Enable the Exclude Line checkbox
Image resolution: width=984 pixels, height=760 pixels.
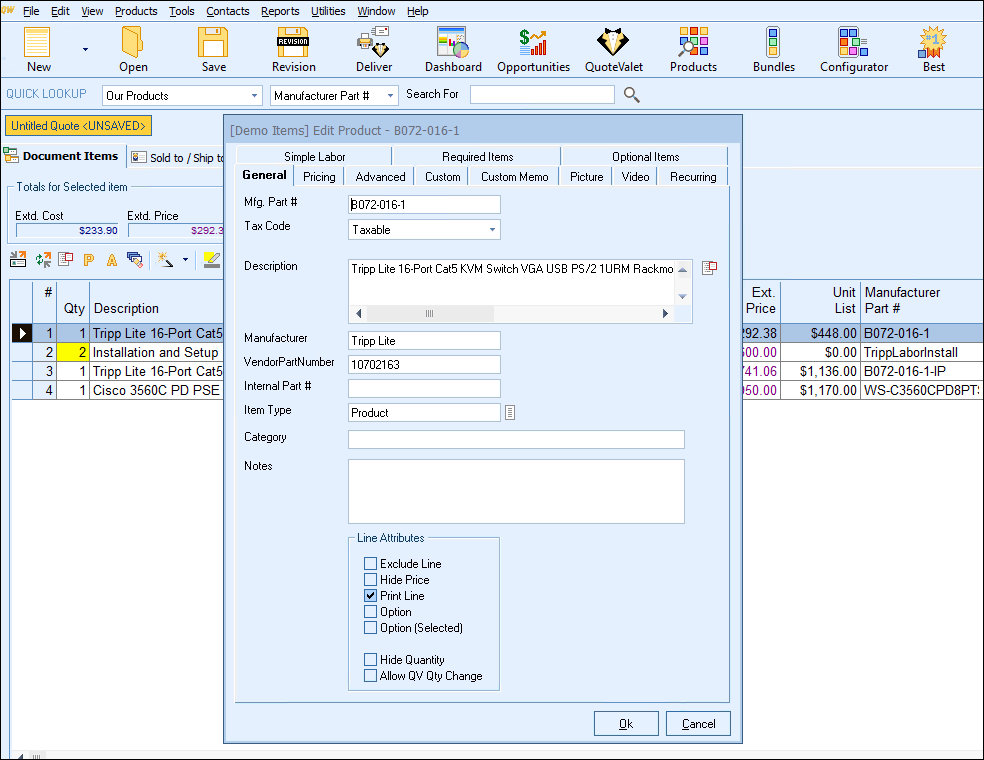[371, 564]
